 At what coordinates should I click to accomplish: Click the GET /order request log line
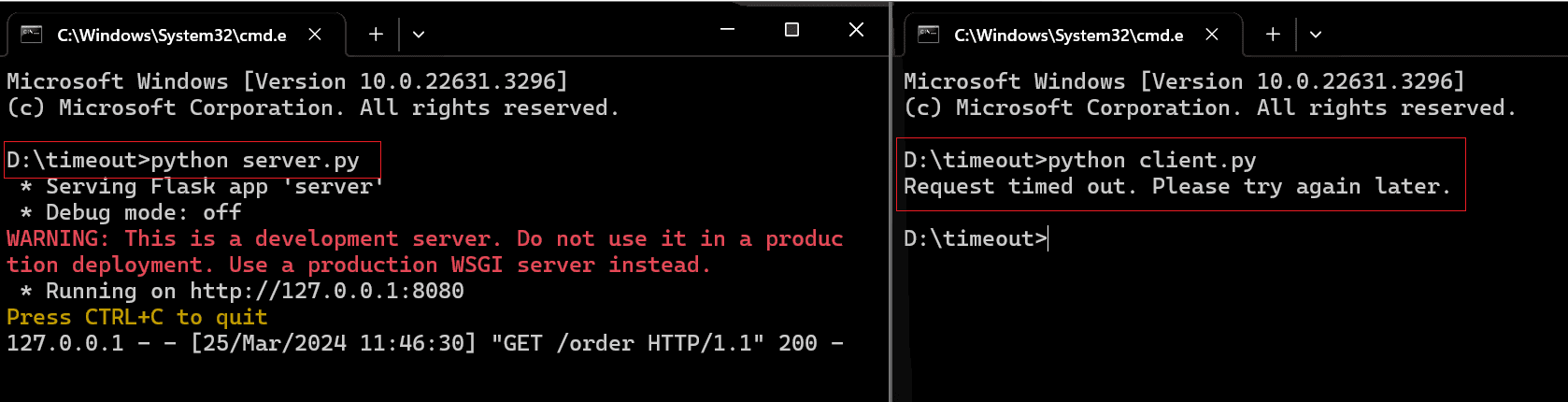424,343
